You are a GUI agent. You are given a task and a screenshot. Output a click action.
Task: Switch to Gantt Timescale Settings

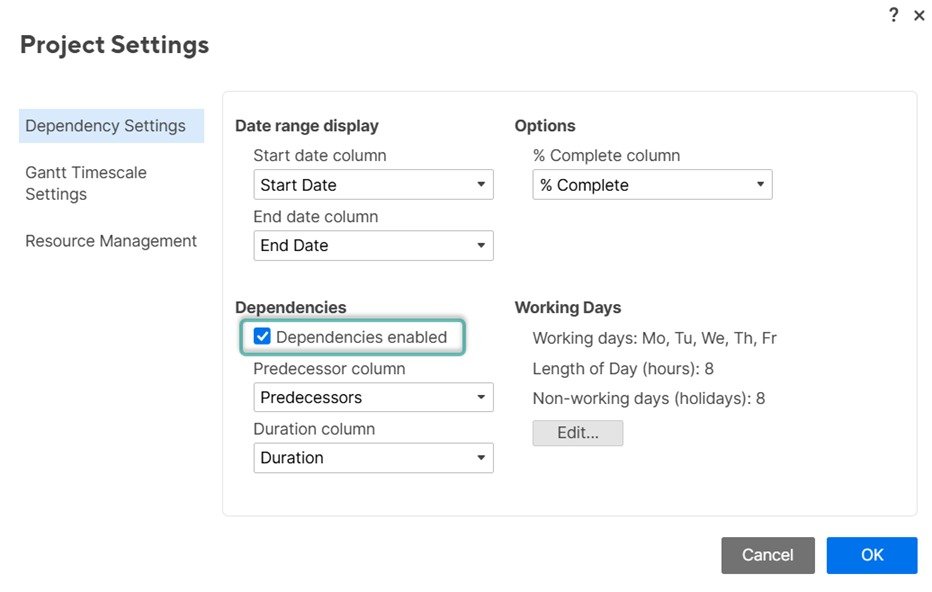pyautogui.click(x=86, y=183)
